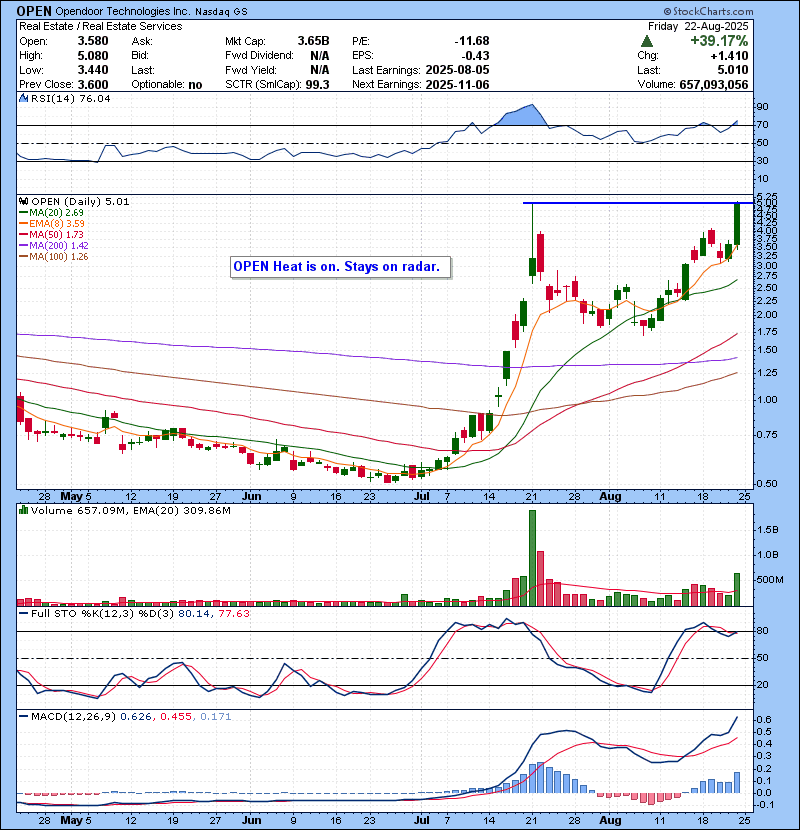
Task: Click the green up-triangle change indicator
Action: point(646,41)
